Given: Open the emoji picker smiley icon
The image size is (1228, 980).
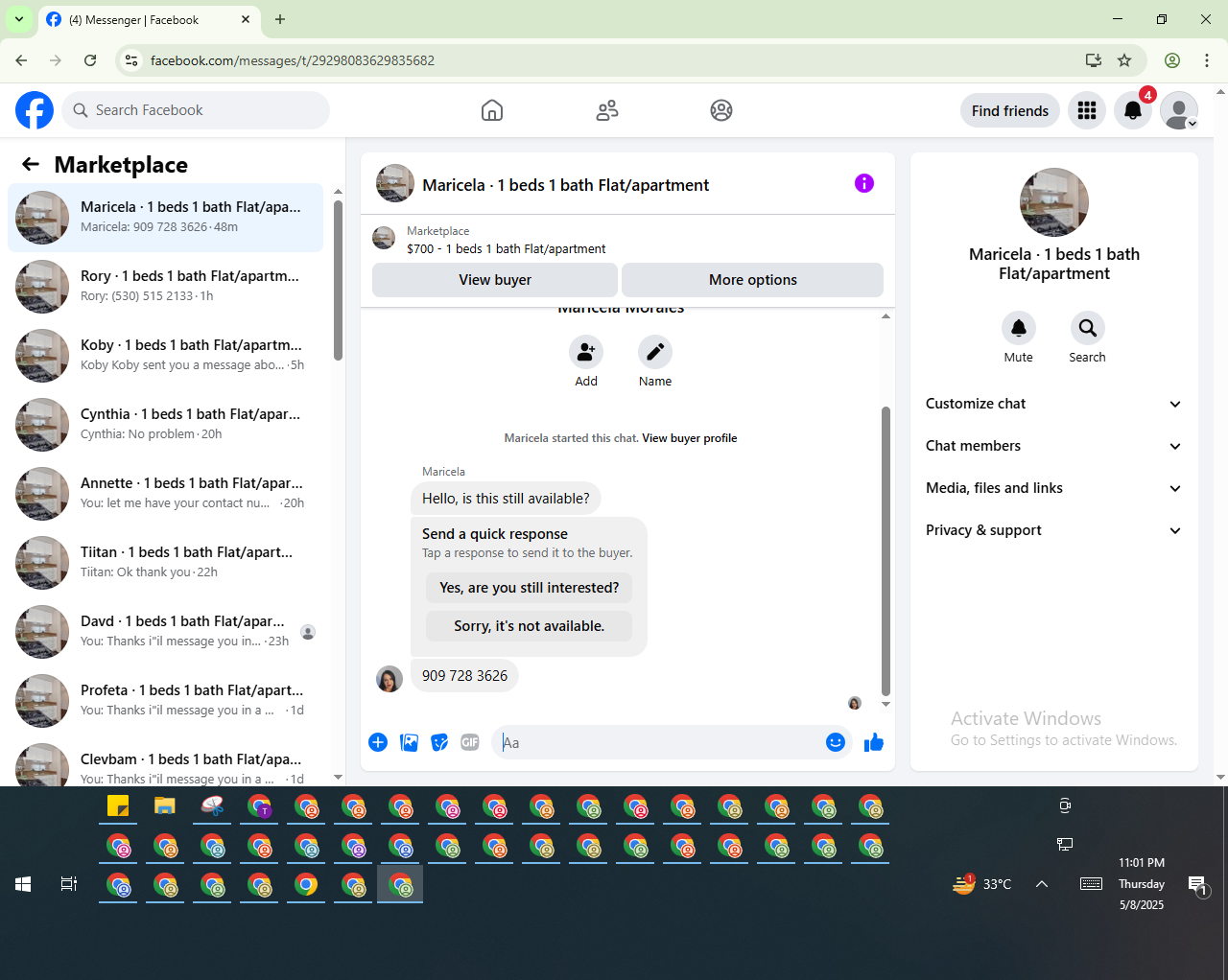Looking at the screenshot, I should (836, 742).
